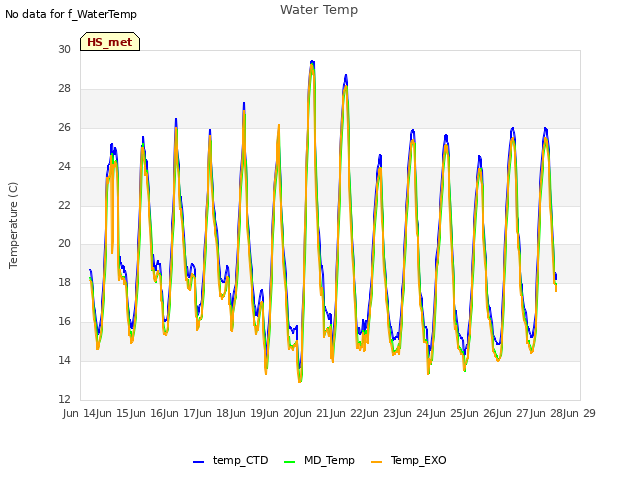The width and height of the screenshot is (640, 480).
Task: Click the y-axis tick label 24
Action: point(64,167)
